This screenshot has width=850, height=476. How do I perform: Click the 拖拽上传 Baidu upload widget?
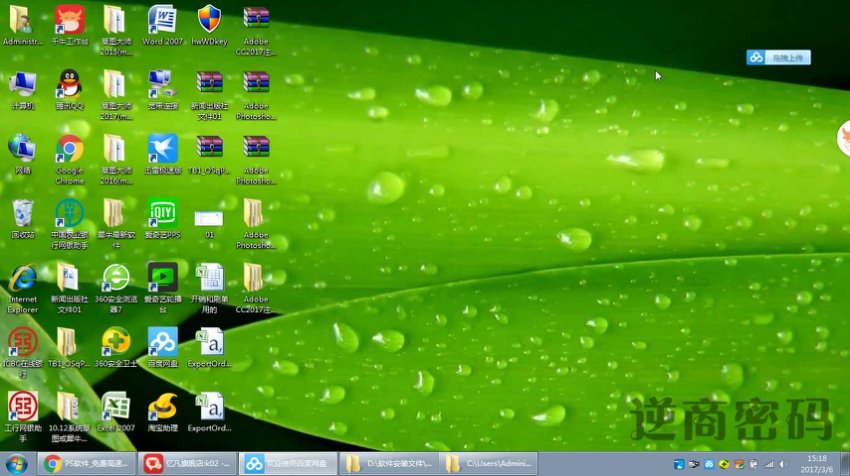click(x=778, y=57)
